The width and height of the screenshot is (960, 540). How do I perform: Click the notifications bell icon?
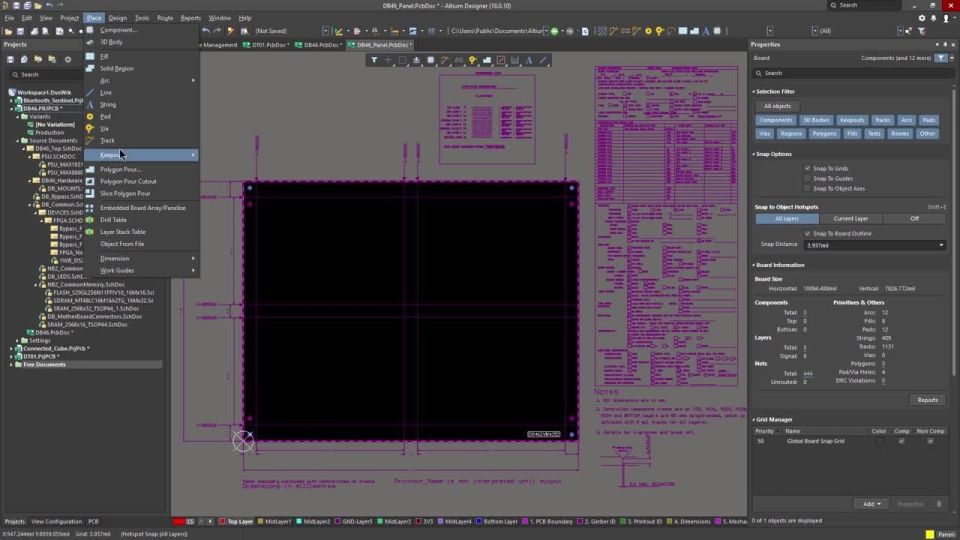click(934, 18)
